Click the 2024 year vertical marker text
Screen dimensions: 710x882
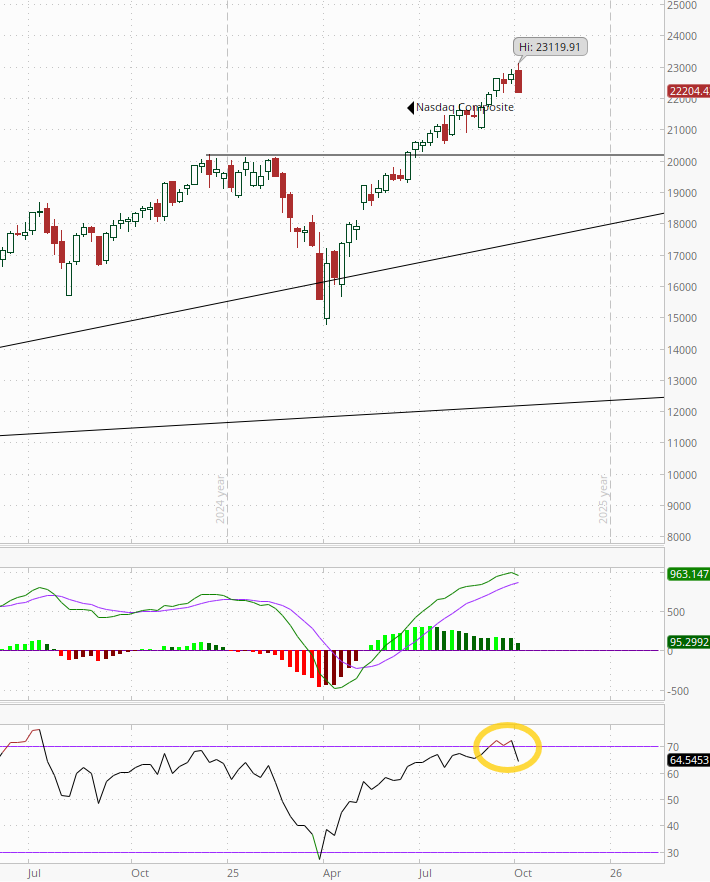click(221, 500)
